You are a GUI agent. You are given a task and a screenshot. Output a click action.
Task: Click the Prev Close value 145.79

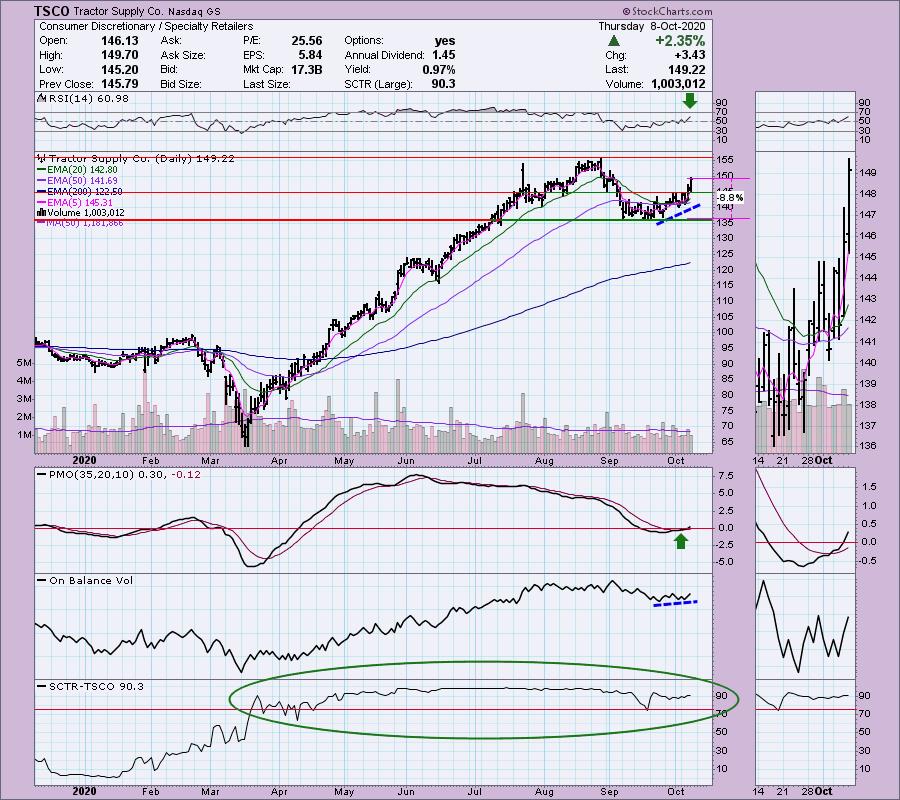(x=119, y=84)
